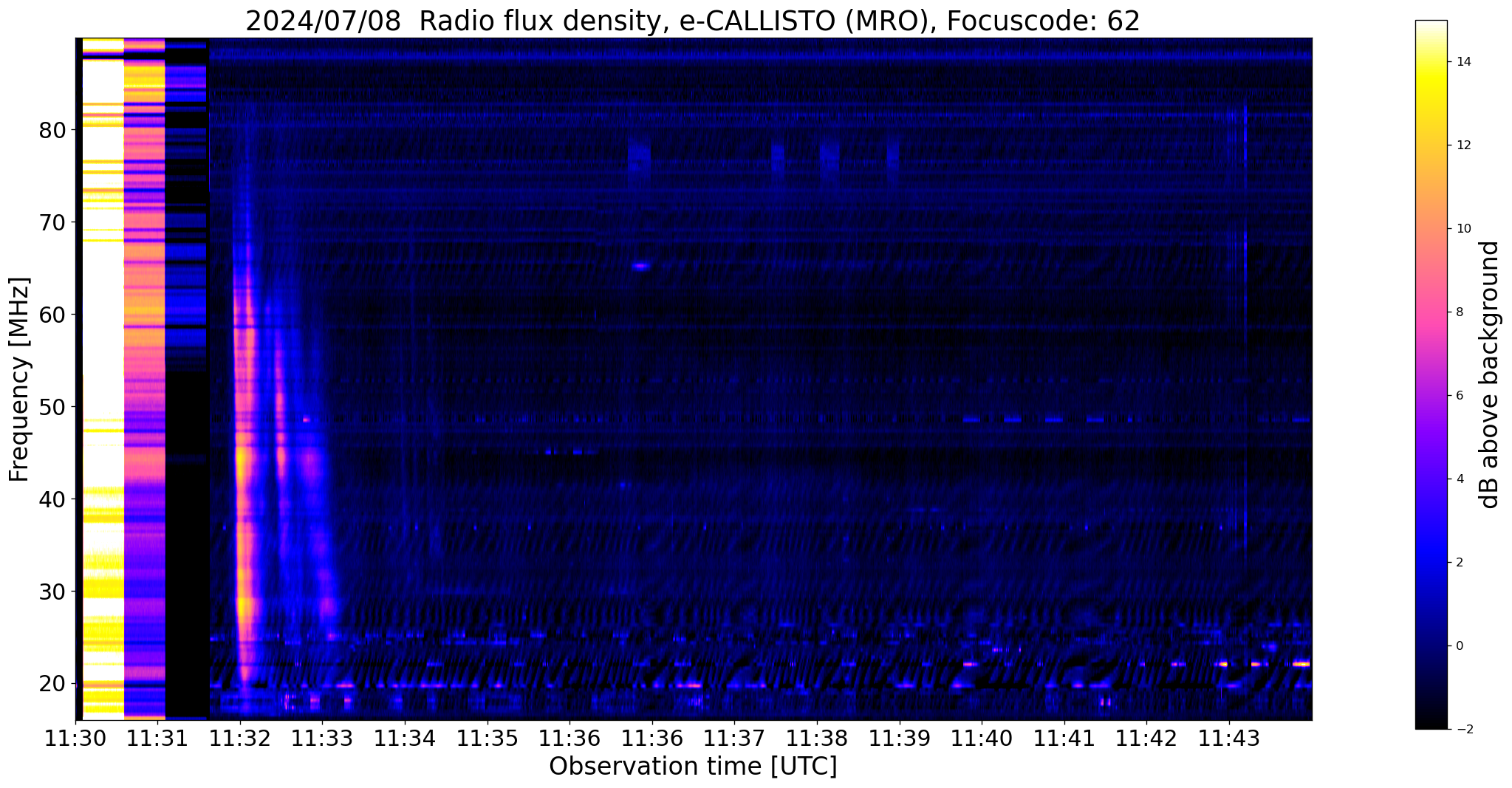Click the 'dB above background' colorbar label
The image size is (1512, 788).
(1489, 374)
